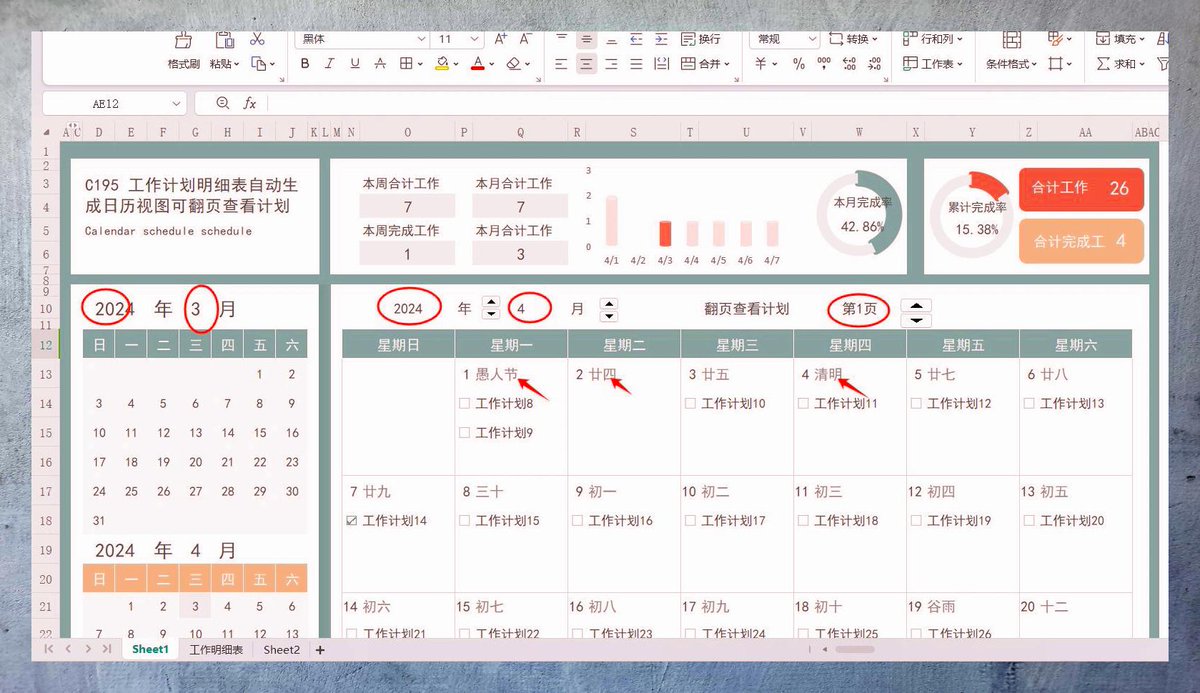Click the currency ¥ format icon
This screenshot has height=693, width=1200.
760,63
